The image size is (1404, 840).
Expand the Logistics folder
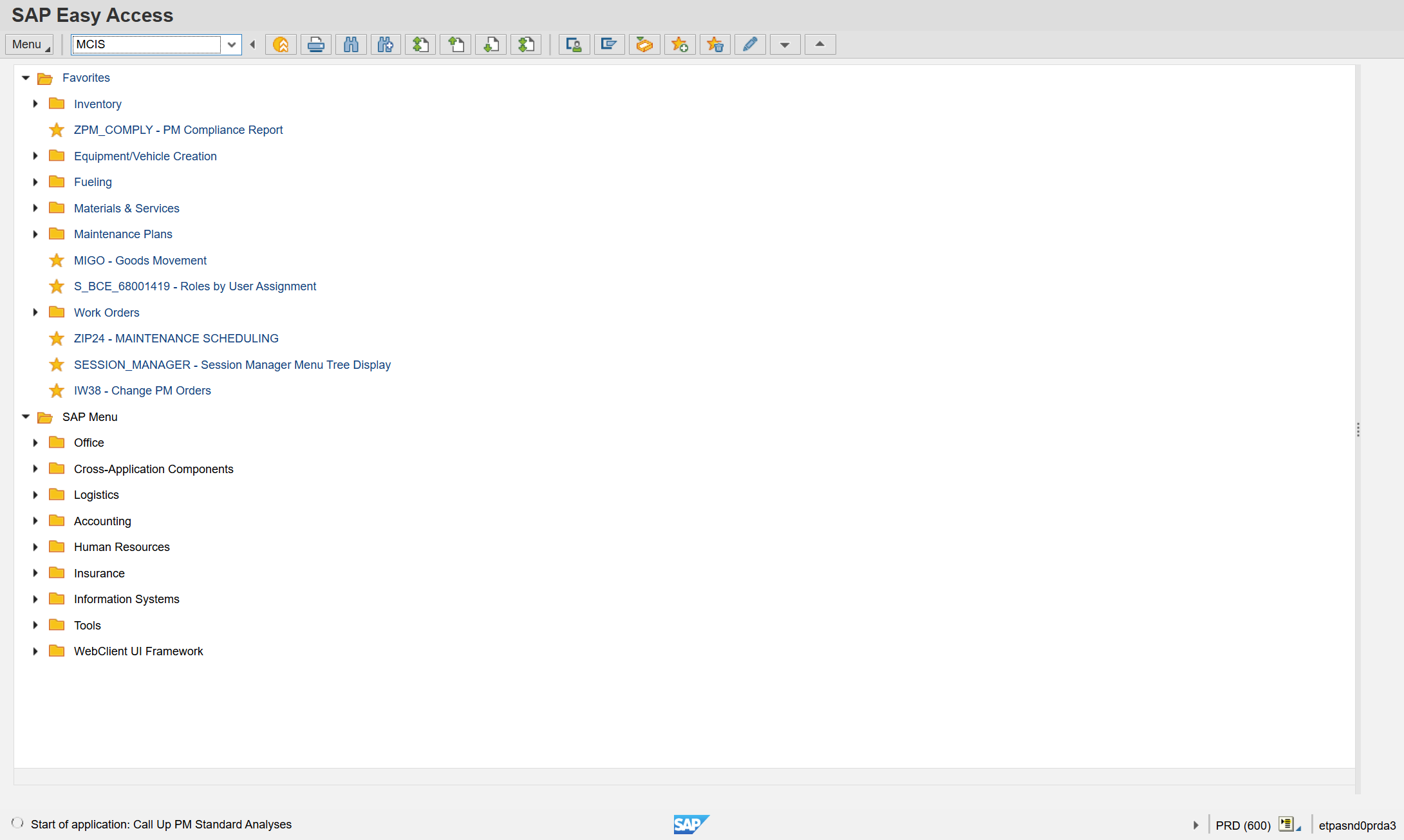(x=35, y=495)
